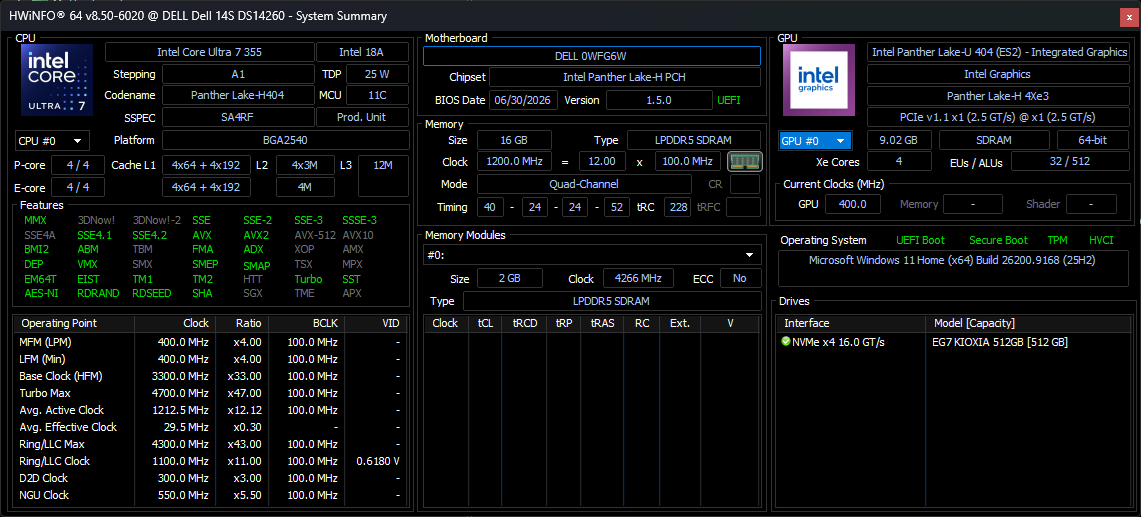Screen dimensions: 1141x517
Task: Click the Windows 11 Home OS field
Action: pyautogui.click(x=953, y=260)
